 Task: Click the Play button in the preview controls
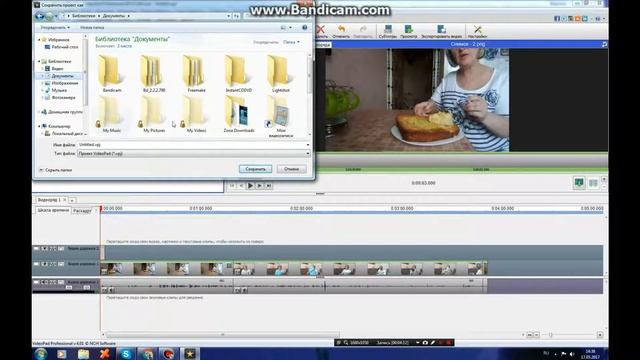click(250, 186)
